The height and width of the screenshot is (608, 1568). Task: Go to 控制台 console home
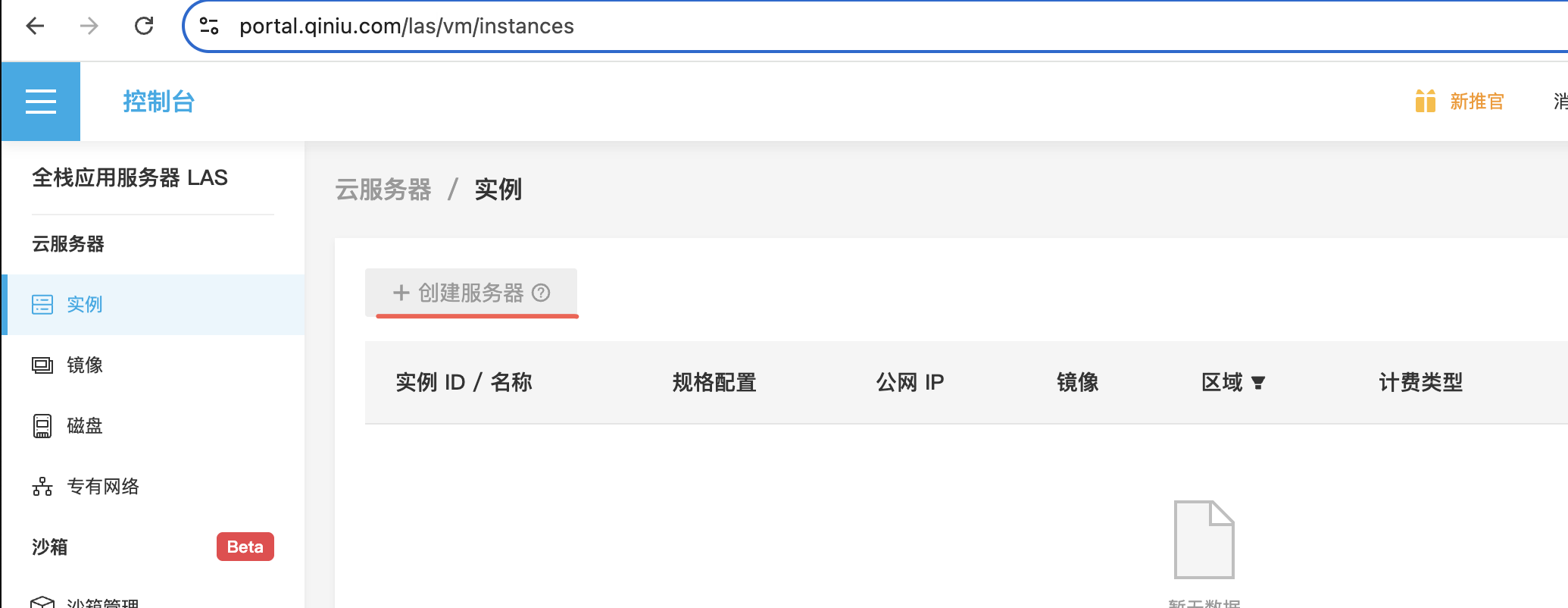(159, 102)
